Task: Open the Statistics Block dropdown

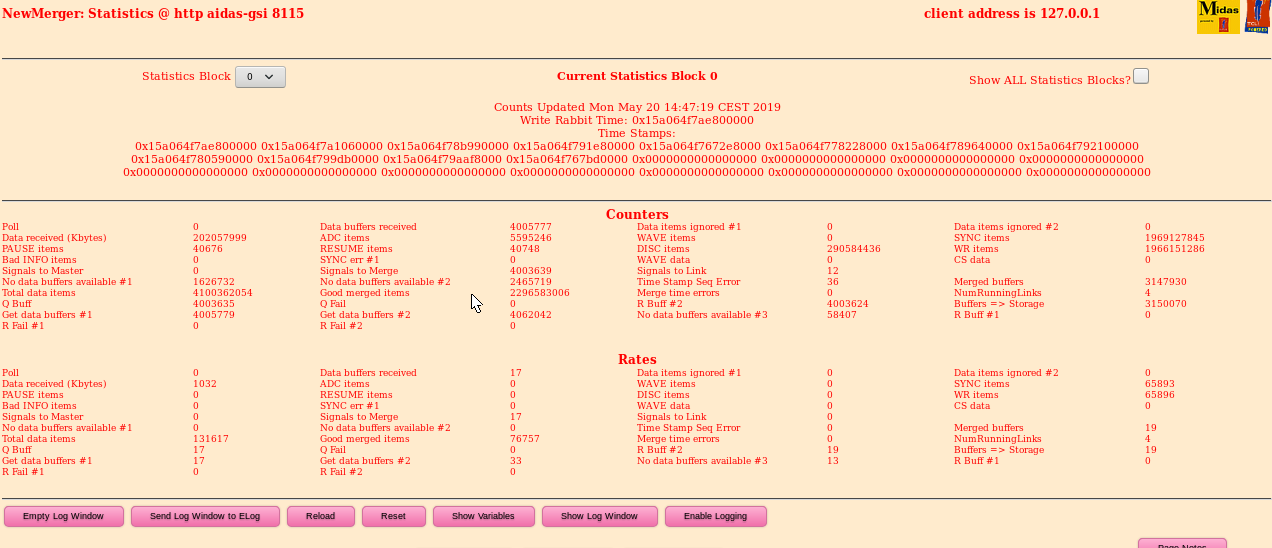Action: coord(260,77)
